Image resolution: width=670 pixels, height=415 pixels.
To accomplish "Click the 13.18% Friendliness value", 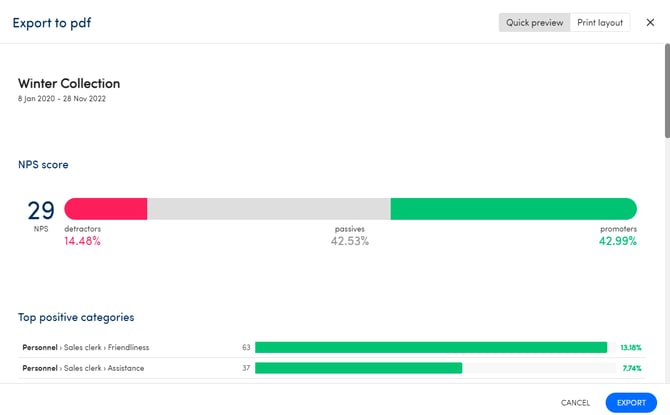I will pyautogui.click(x=630, y=348).
